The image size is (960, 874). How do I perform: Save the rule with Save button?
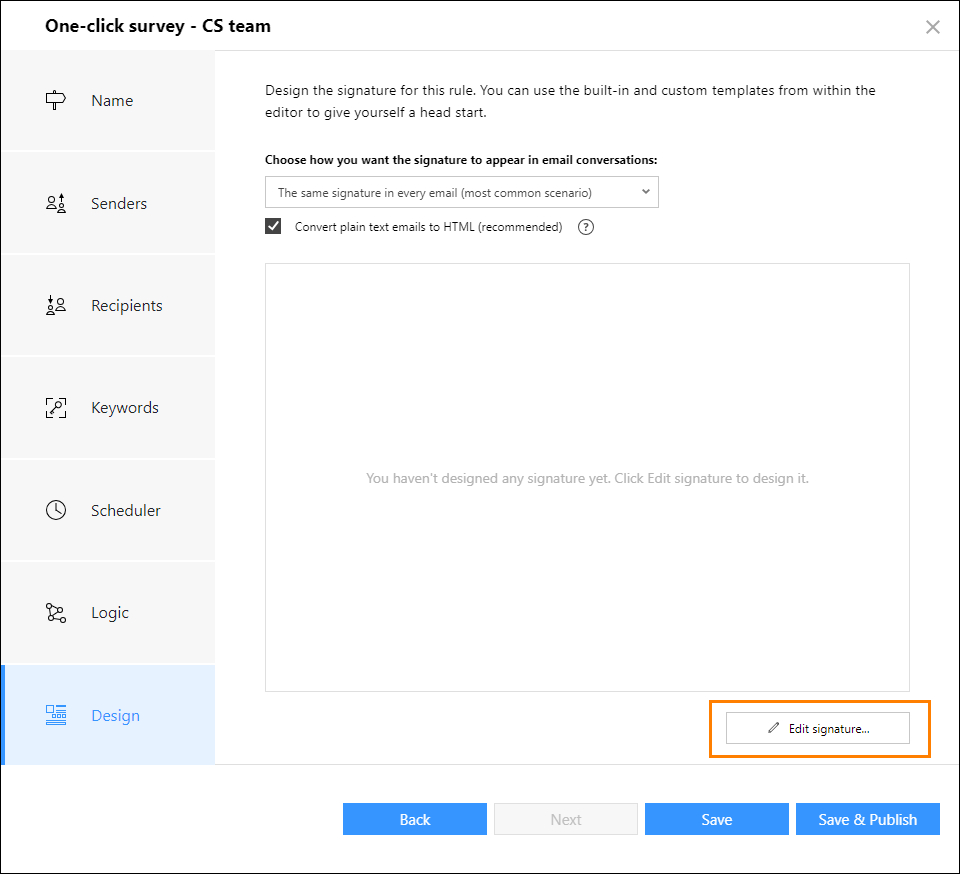716,819
